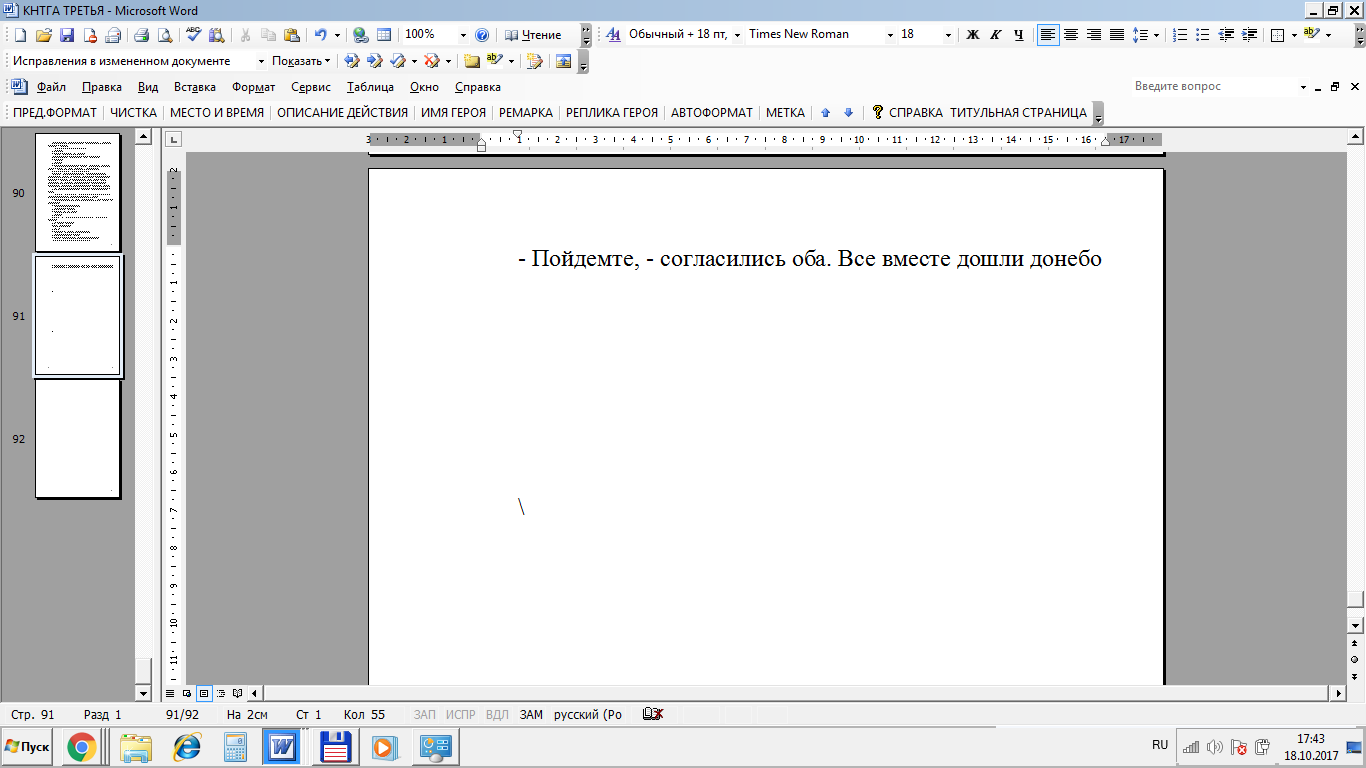This screenshot has height=768, width=1366.
Task: Open the Правка menu
Action: coord(102,87)
